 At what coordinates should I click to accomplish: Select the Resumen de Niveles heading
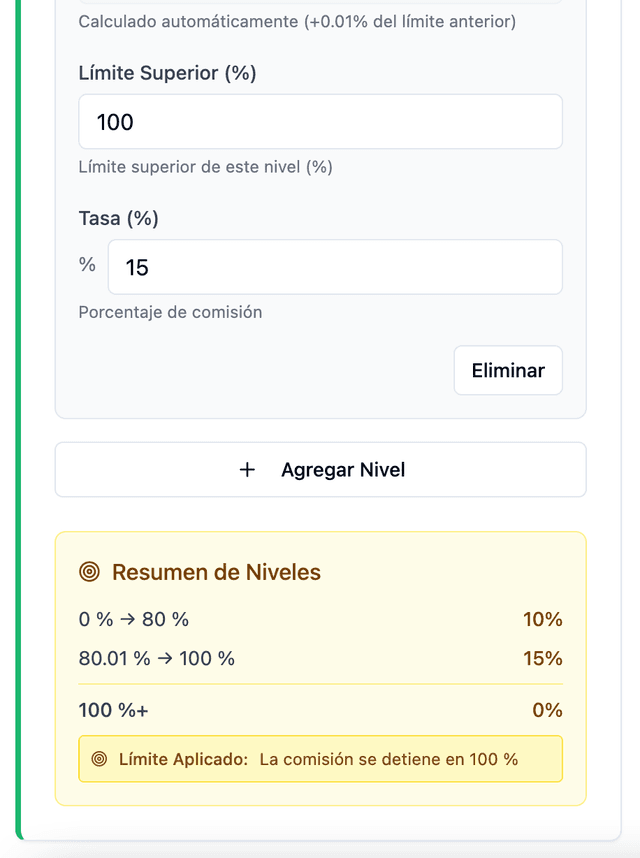coord(216,572)
